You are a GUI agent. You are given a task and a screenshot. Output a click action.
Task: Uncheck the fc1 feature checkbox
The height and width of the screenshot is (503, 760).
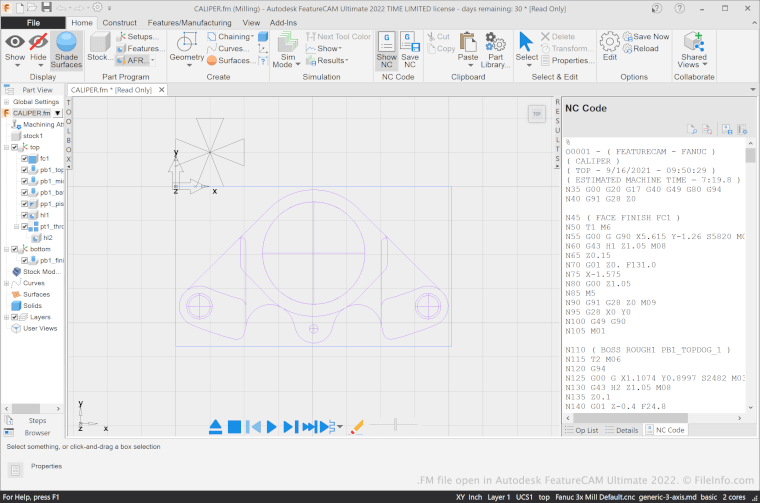tap(24, 158)
